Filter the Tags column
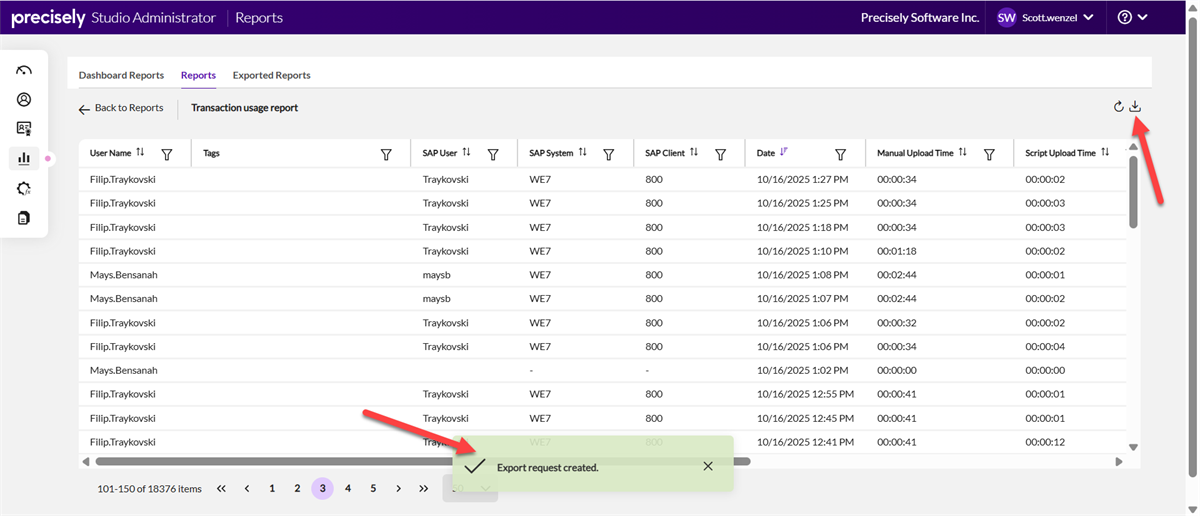The height and width of the screenshot is (516, 1200). (x=386, y=154)
